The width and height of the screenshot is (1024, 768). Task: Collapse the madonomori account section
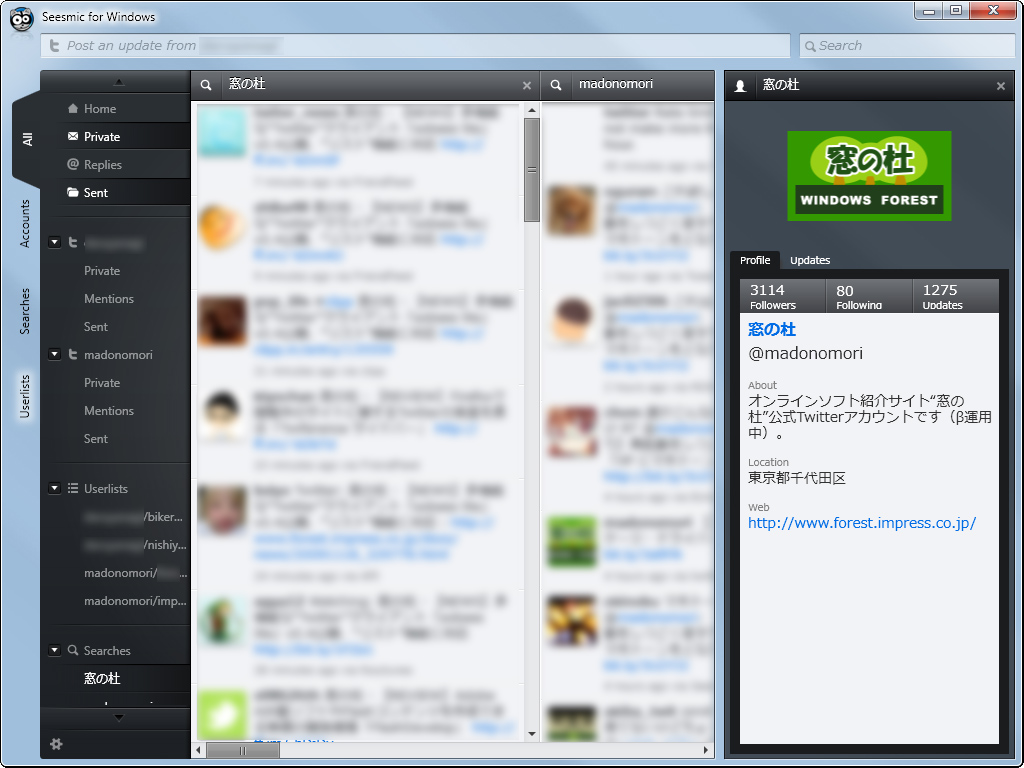point(54,354)
